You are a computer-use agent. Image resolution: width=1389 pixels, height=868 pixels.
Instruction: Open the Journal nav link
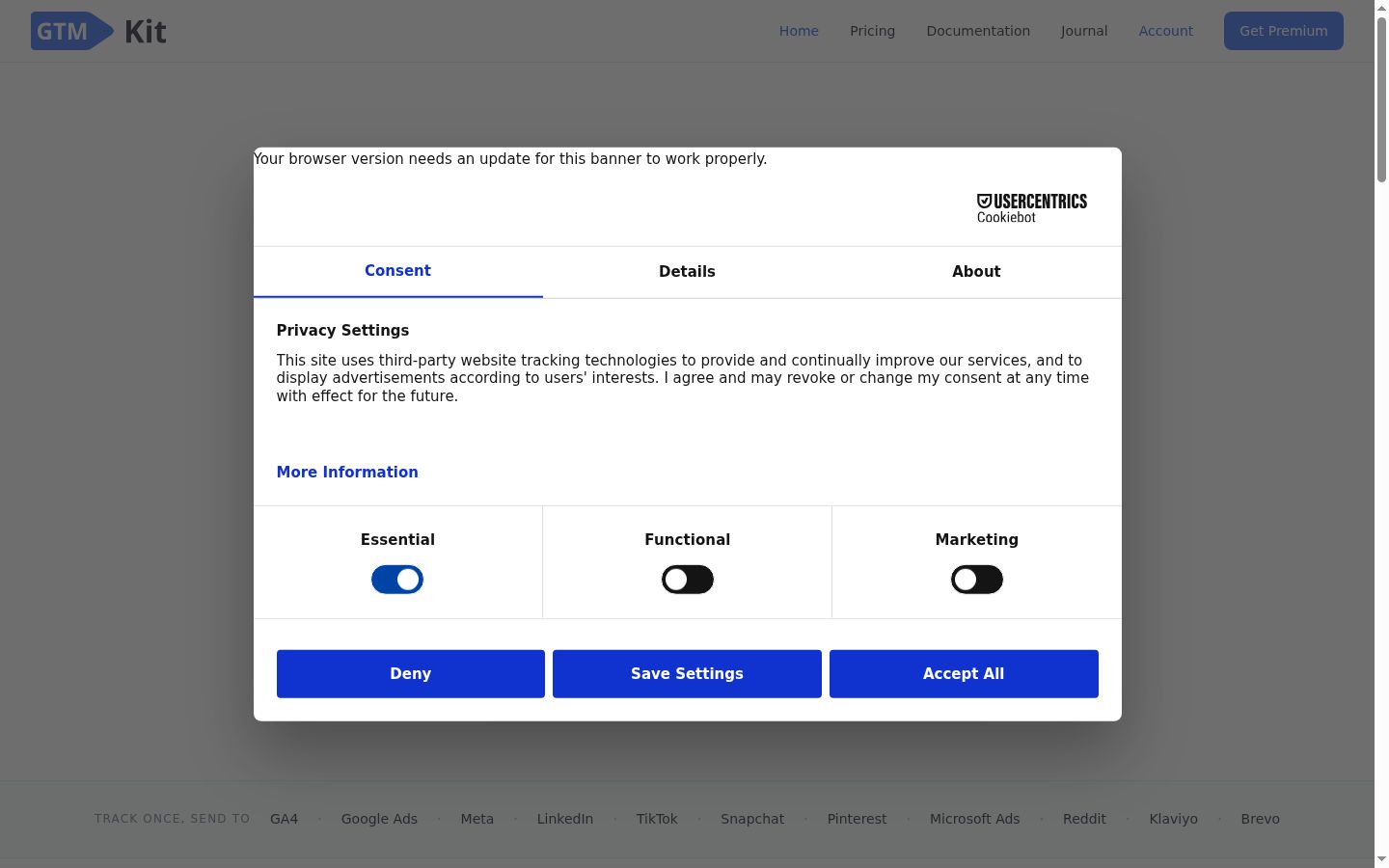point(1084,31)
